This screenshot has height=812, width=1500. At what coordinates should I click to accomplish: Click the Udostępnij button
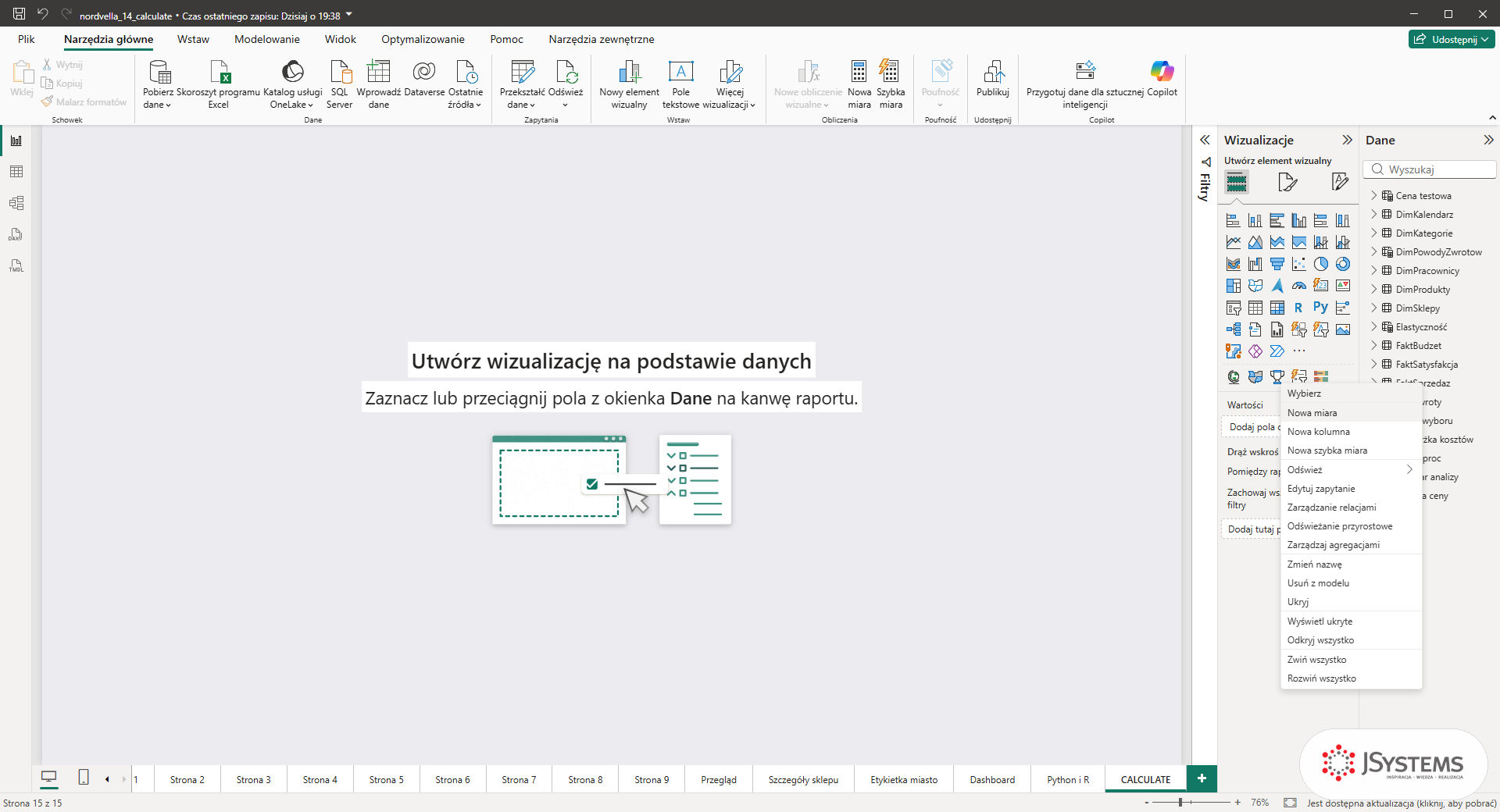[x=1452, y=39]
